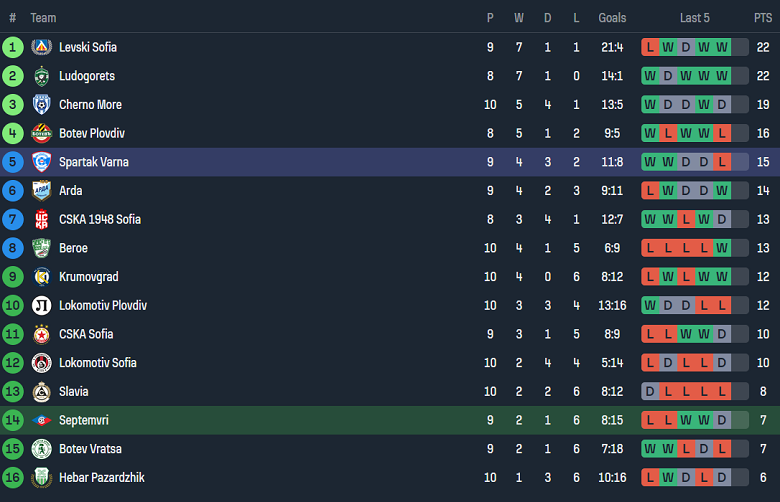Click the Ludogorets team logo

41,76
